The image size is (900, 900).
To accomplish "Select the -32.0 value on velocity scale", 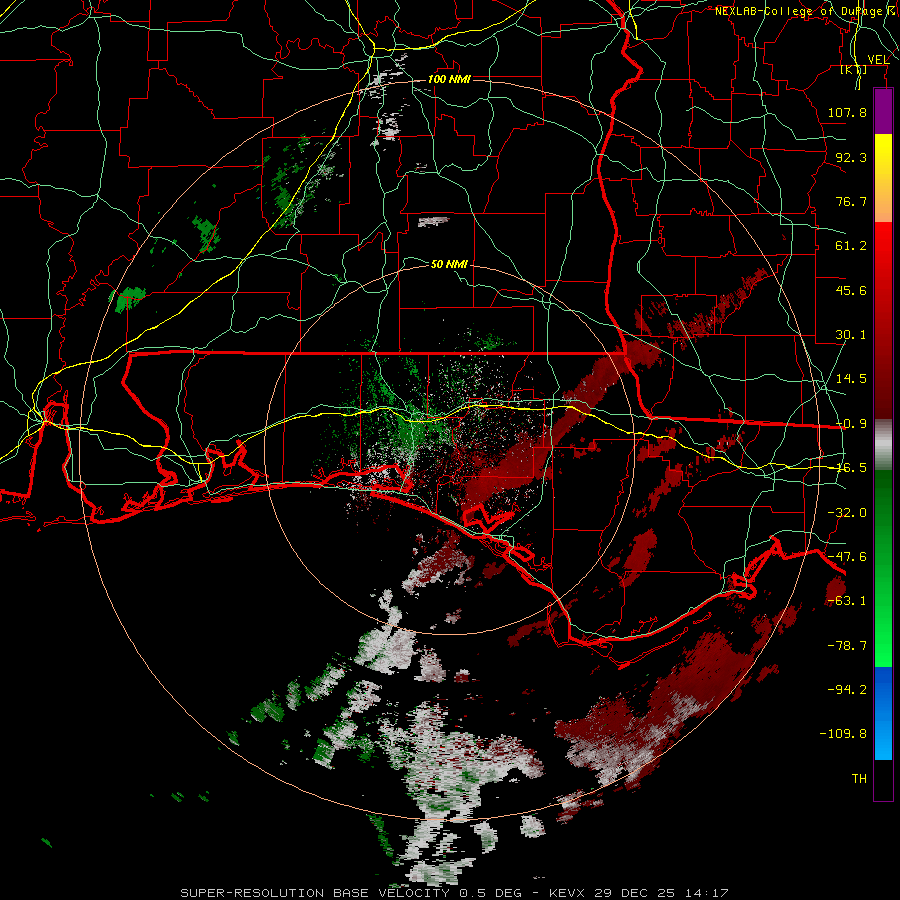I will (847, 513).
